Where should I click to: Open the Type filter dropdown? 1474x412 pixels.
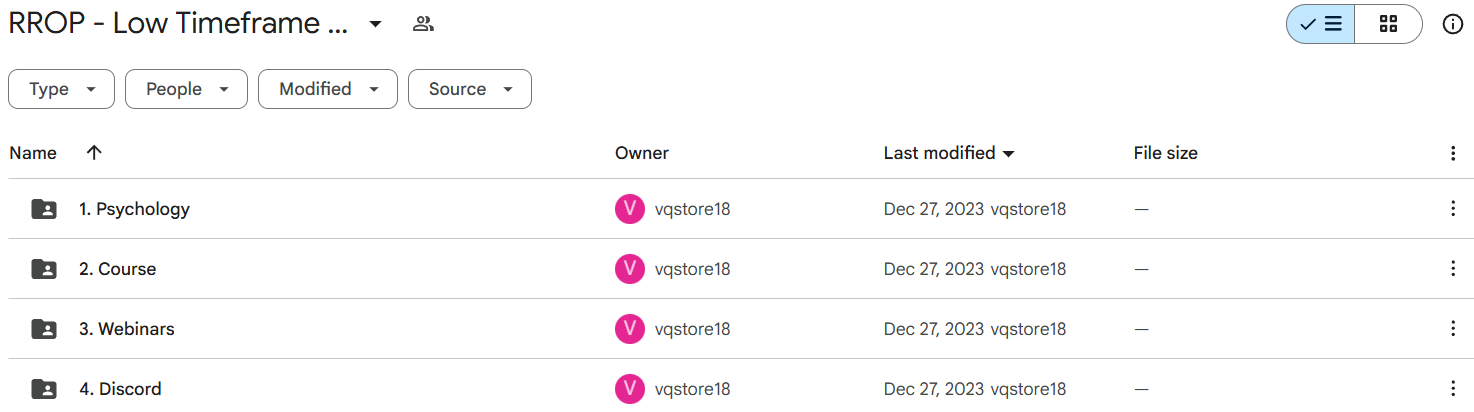(62, 89)
